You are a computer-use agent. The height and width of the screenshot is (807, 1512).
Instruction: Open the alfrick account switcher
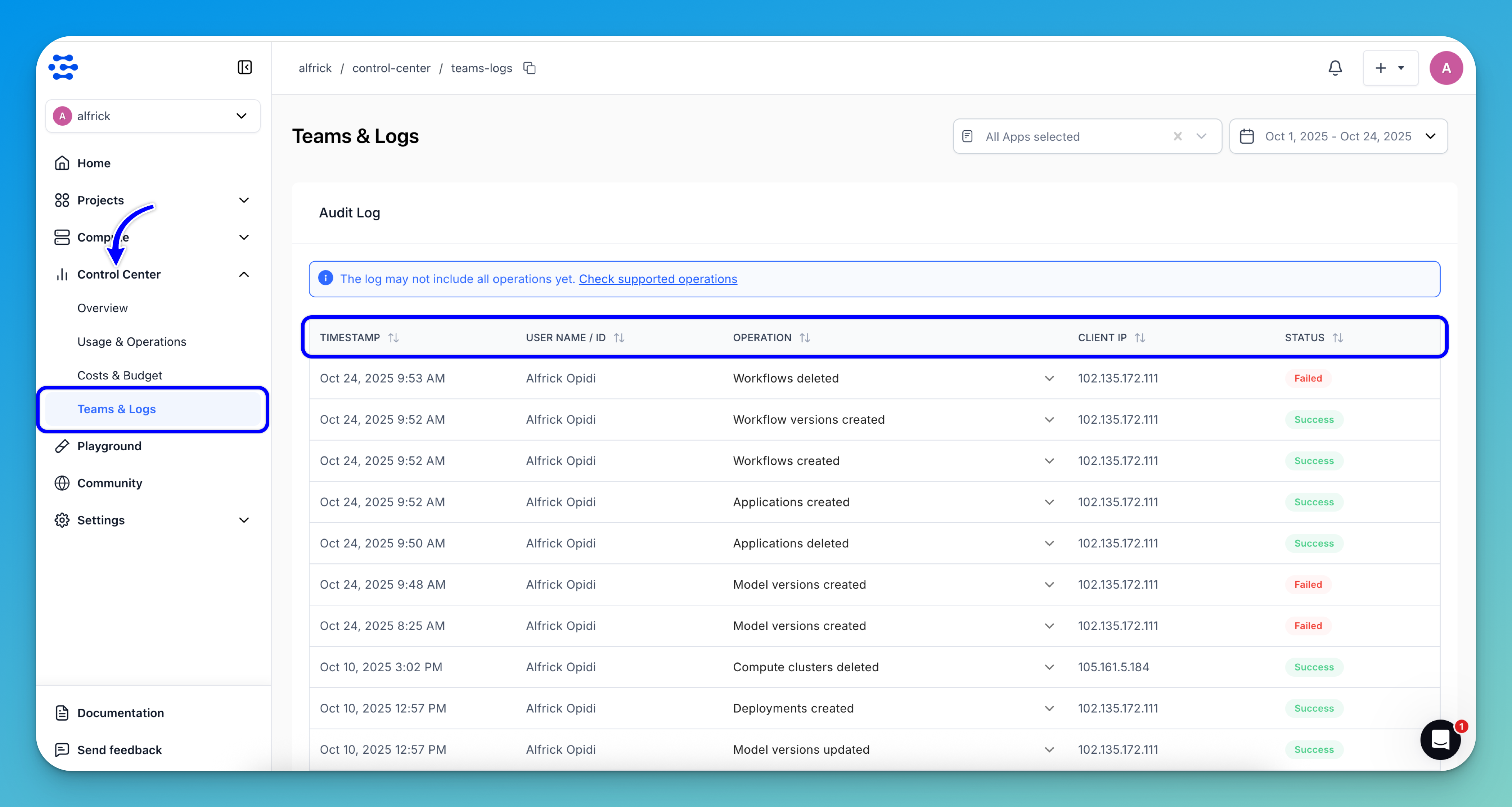[x=153, y=116]
